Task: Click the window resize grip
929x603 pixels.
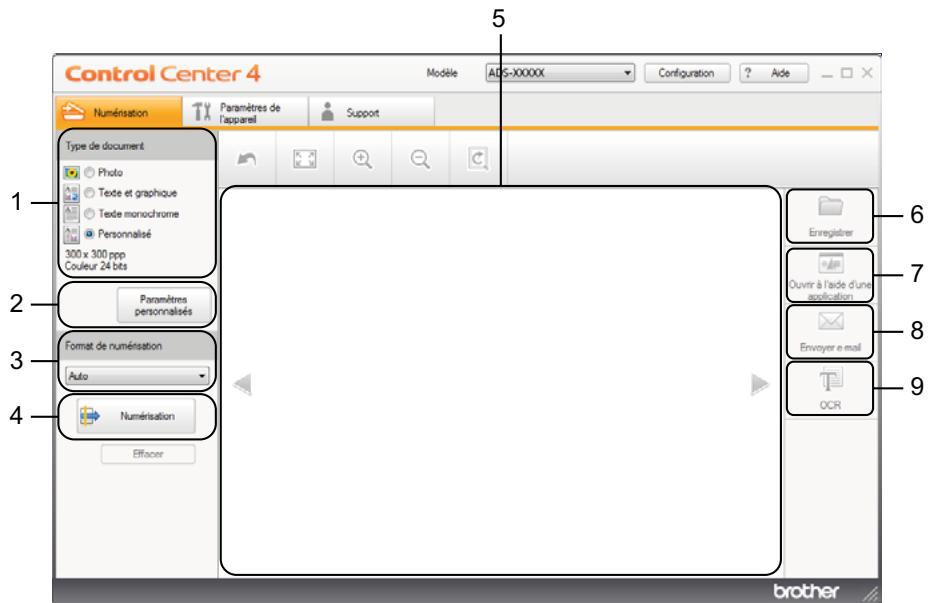Action: [x=871, y=594]
